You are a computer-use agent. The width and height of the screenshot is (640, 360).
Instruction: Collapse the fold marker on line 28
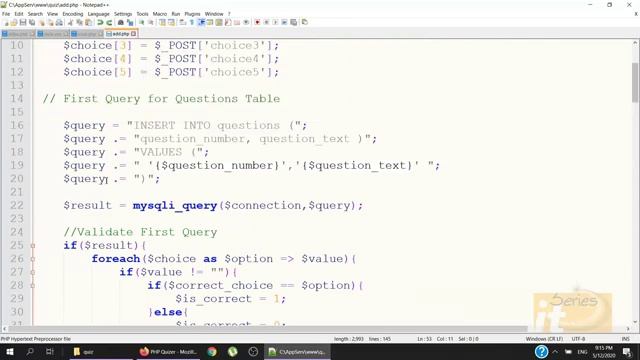point(33,286)
